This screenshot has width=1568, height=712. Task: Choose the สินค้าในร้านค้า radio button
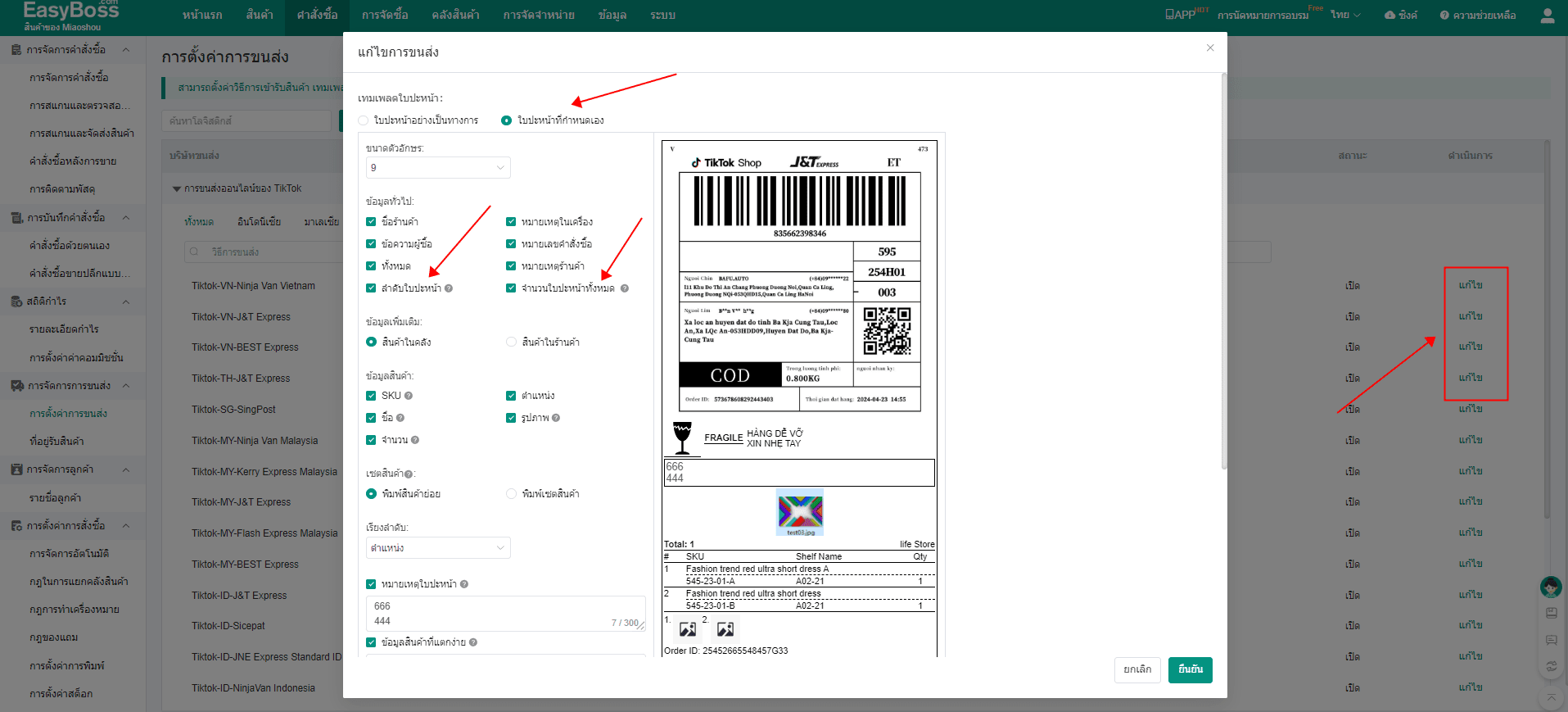[x=511, y=342]
